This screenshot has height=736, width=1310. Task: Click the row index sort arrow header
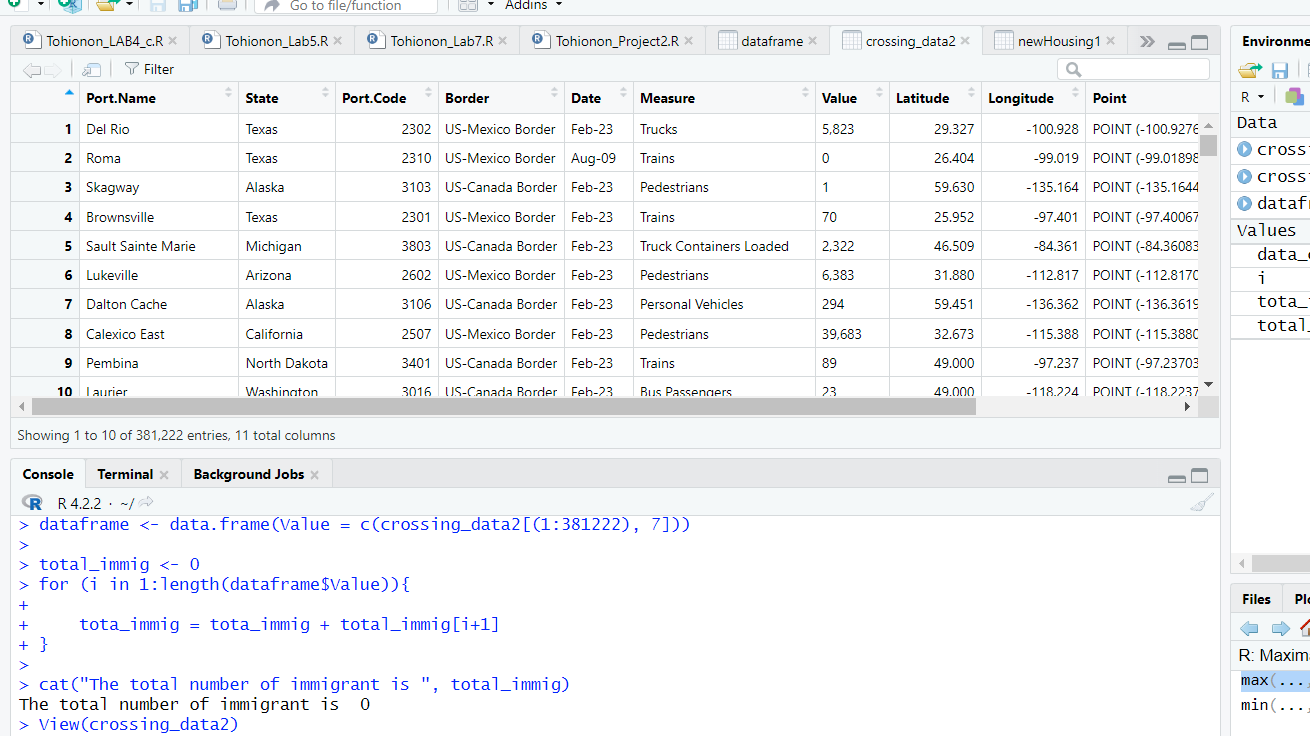coord(69,93)
